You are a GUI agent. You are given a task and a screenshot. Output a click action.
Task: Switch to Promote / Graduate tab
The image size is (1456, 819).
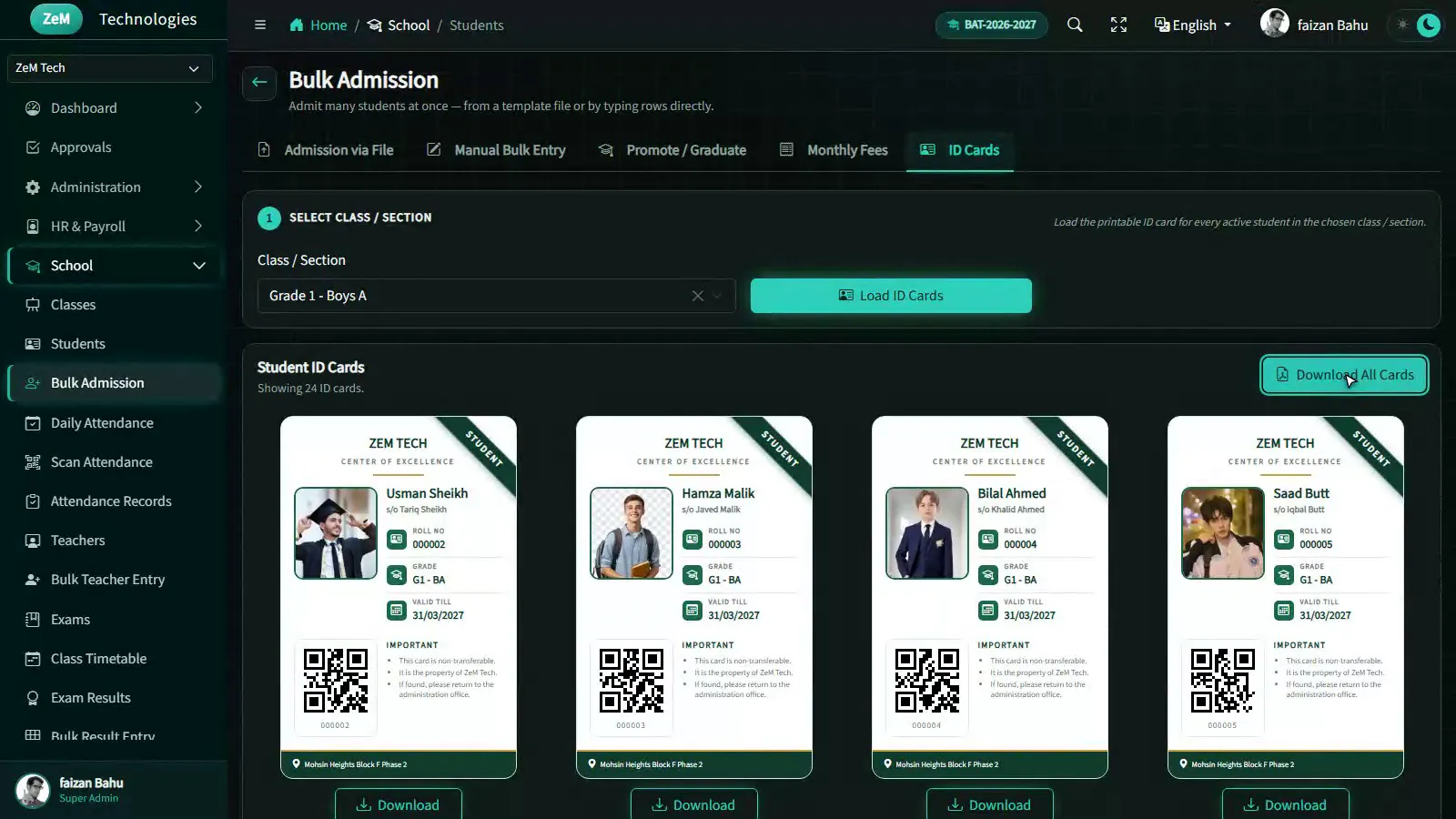[672, 150]
